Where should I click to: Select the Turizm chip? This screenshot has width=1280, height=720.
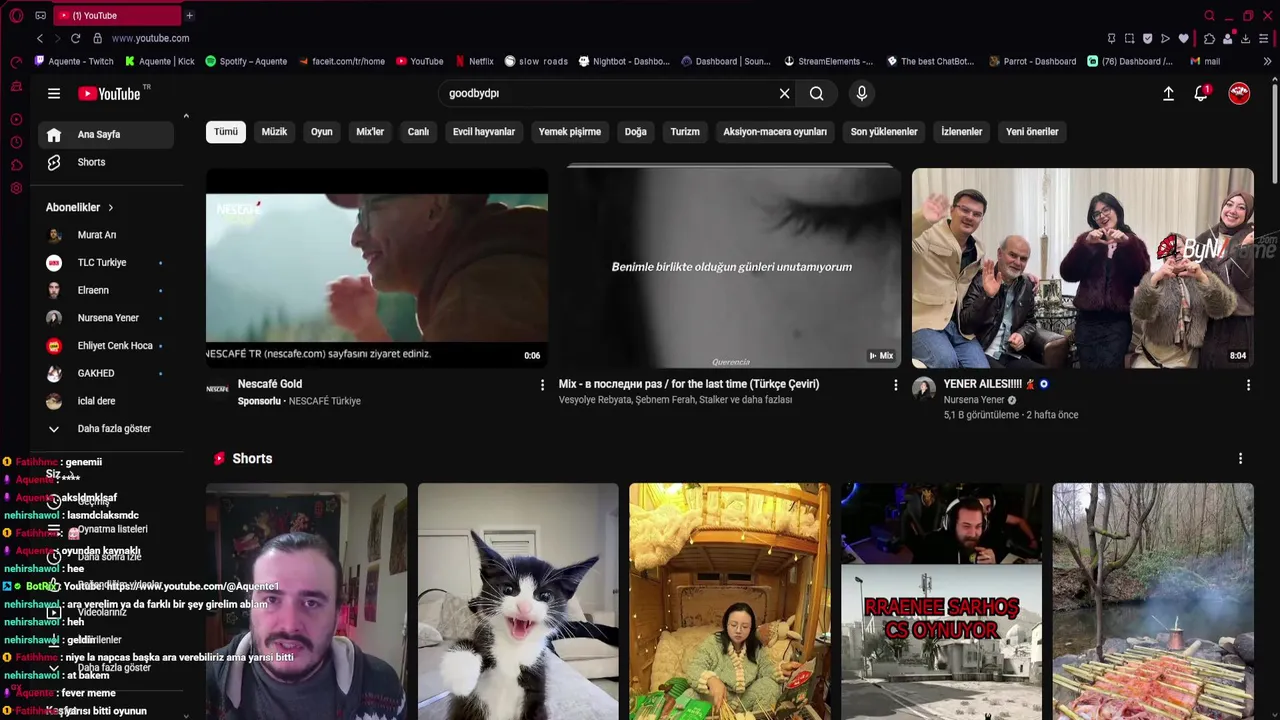tap(685, 131)
